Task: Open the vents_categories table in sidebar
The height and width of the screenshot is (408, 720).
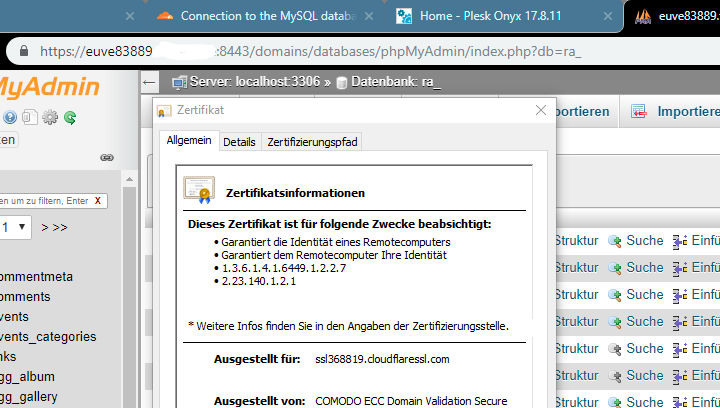Action: tap(48, 336)
